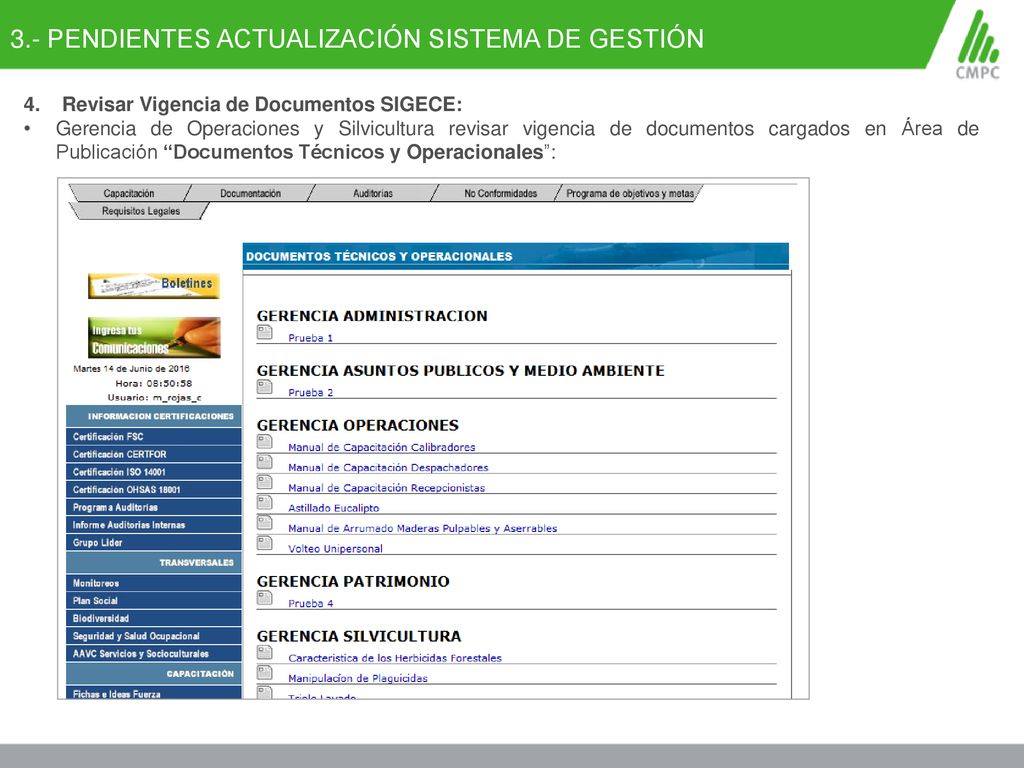Open Manual de Arrumado Maderas Pulpables link
The image size is (1024, 768).
coord(423,528)
